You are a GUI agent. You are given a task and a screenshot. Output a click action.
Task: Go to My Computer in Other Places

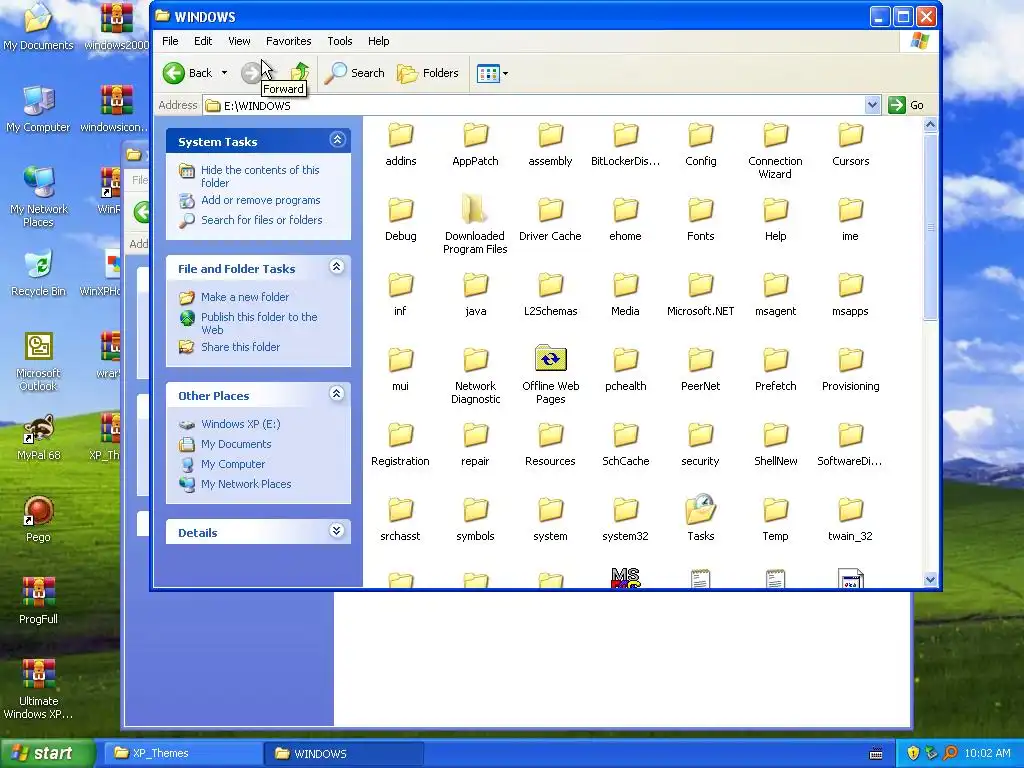[x=232, y=464]
